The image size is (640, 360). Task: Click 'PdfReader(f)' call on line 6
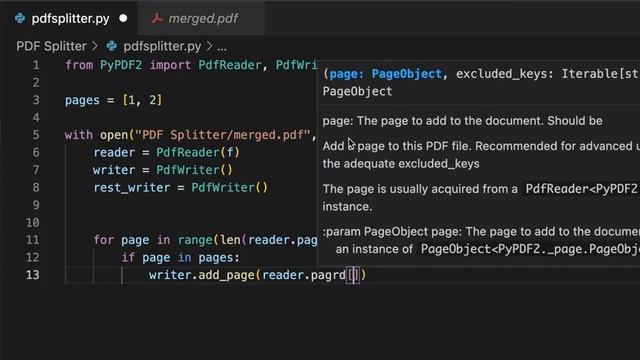[x=198, y=153]
